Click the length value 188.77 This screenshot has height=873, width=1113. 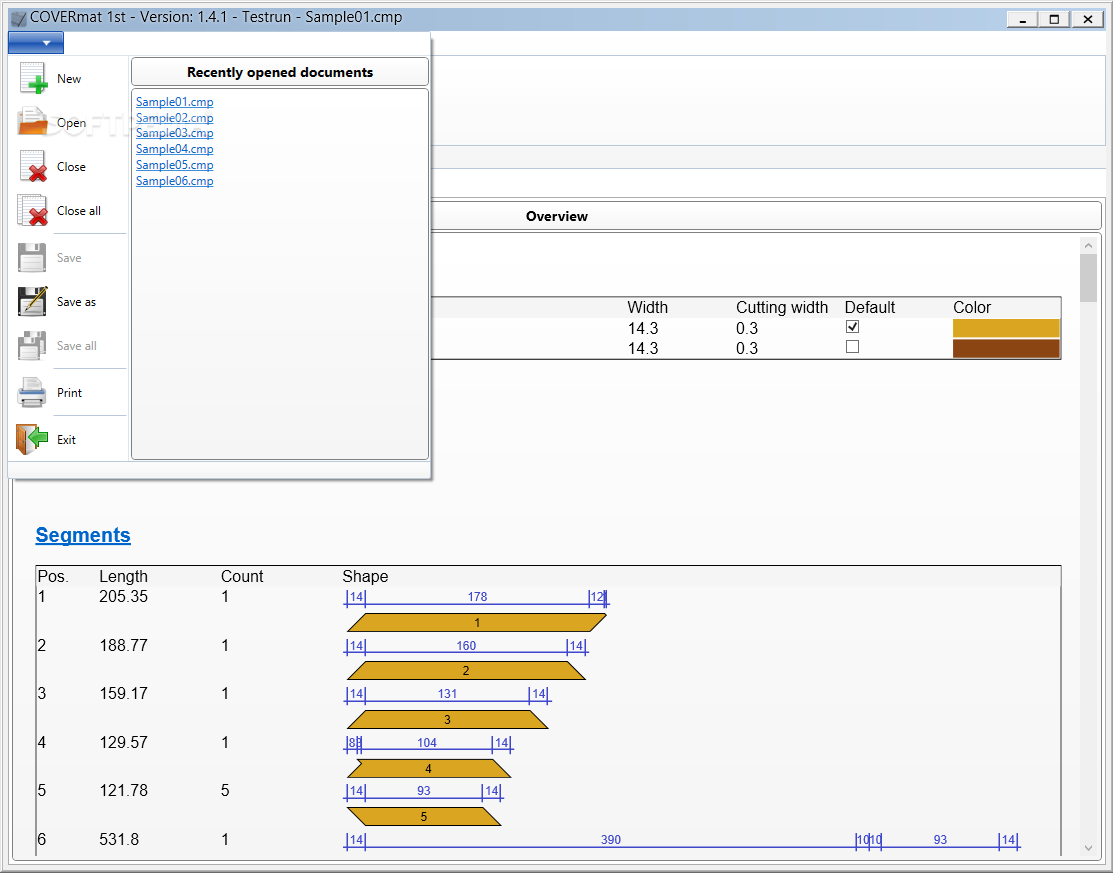(124, 645)
